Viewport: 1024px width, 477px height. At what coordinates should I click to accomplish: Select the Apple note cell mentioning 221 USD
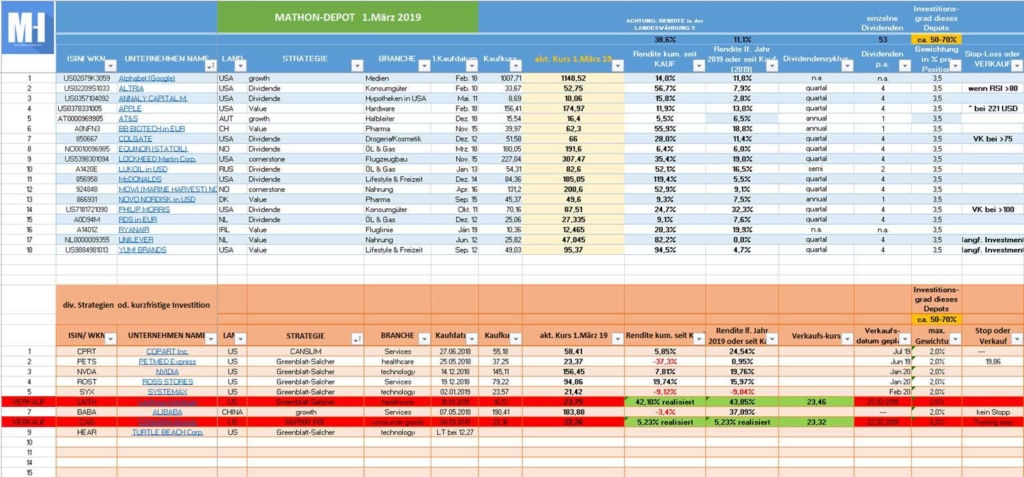pyautogui.click(x=992, y=108)
